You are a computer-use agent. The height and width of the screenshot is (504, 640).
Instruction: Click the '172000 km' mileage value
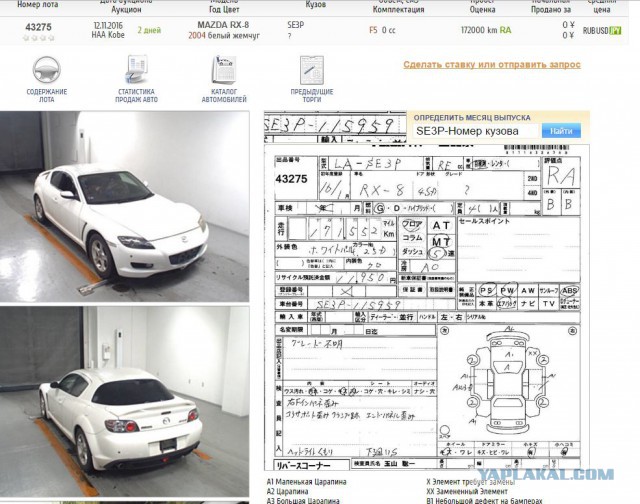pyautogui.click(x=479, y=30)
